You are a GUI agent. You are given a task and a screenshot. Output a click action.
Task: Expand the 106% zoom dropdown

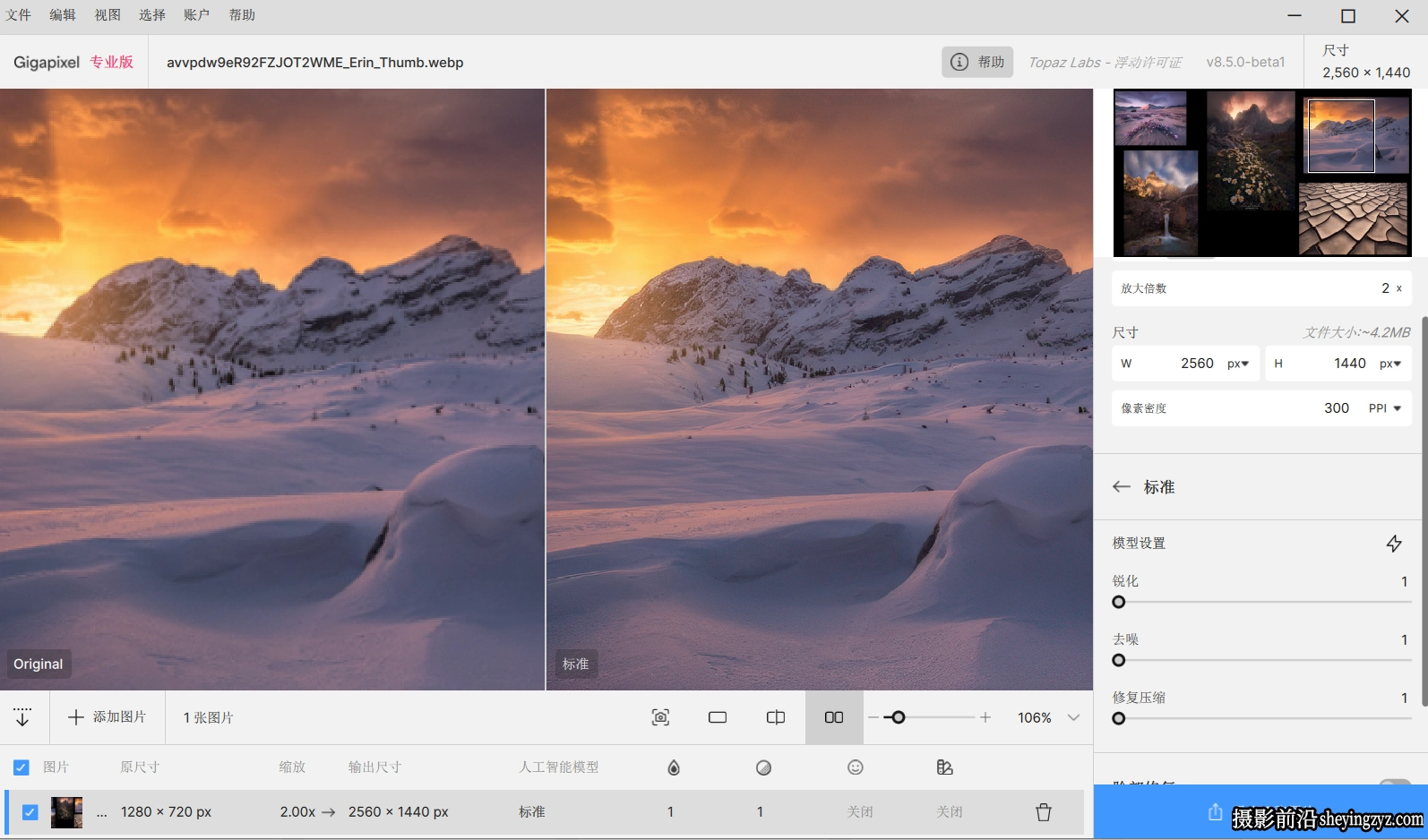[x=1074, y=717]
